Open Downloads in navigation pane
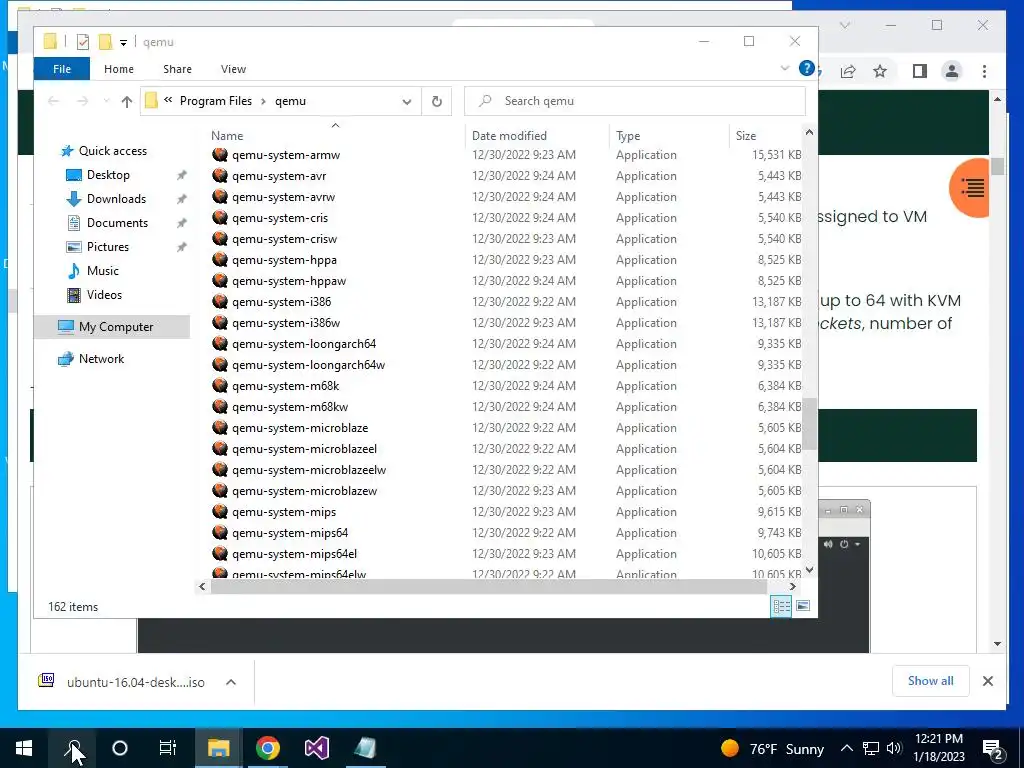Screen dimensions: 1024x768 116,199
